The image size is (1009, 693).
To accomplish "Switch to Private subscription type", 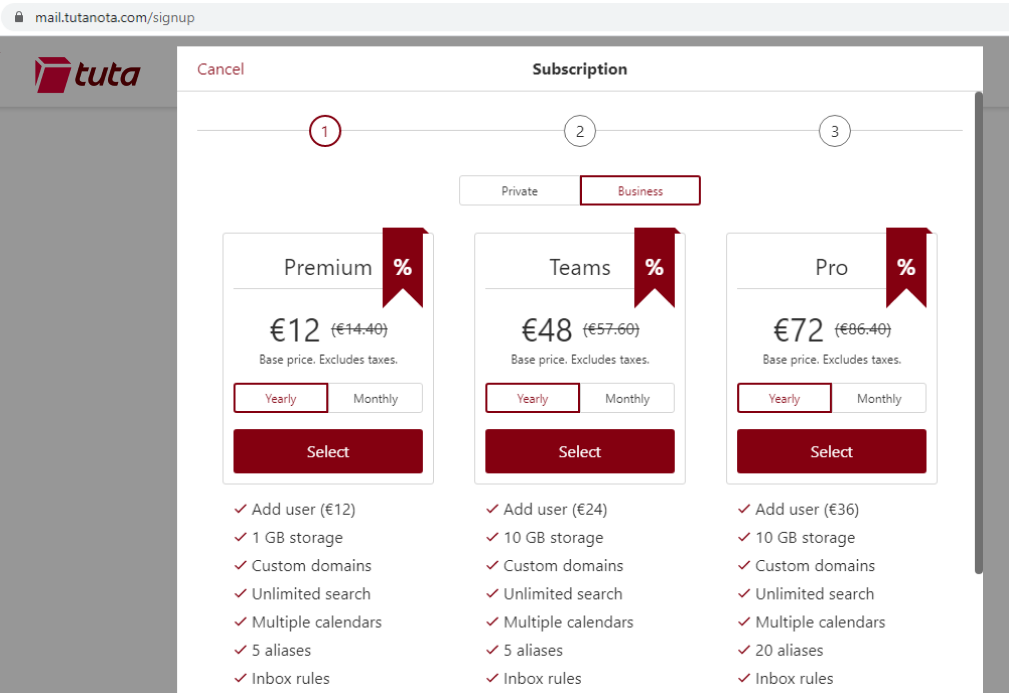I will coord(520,191).
